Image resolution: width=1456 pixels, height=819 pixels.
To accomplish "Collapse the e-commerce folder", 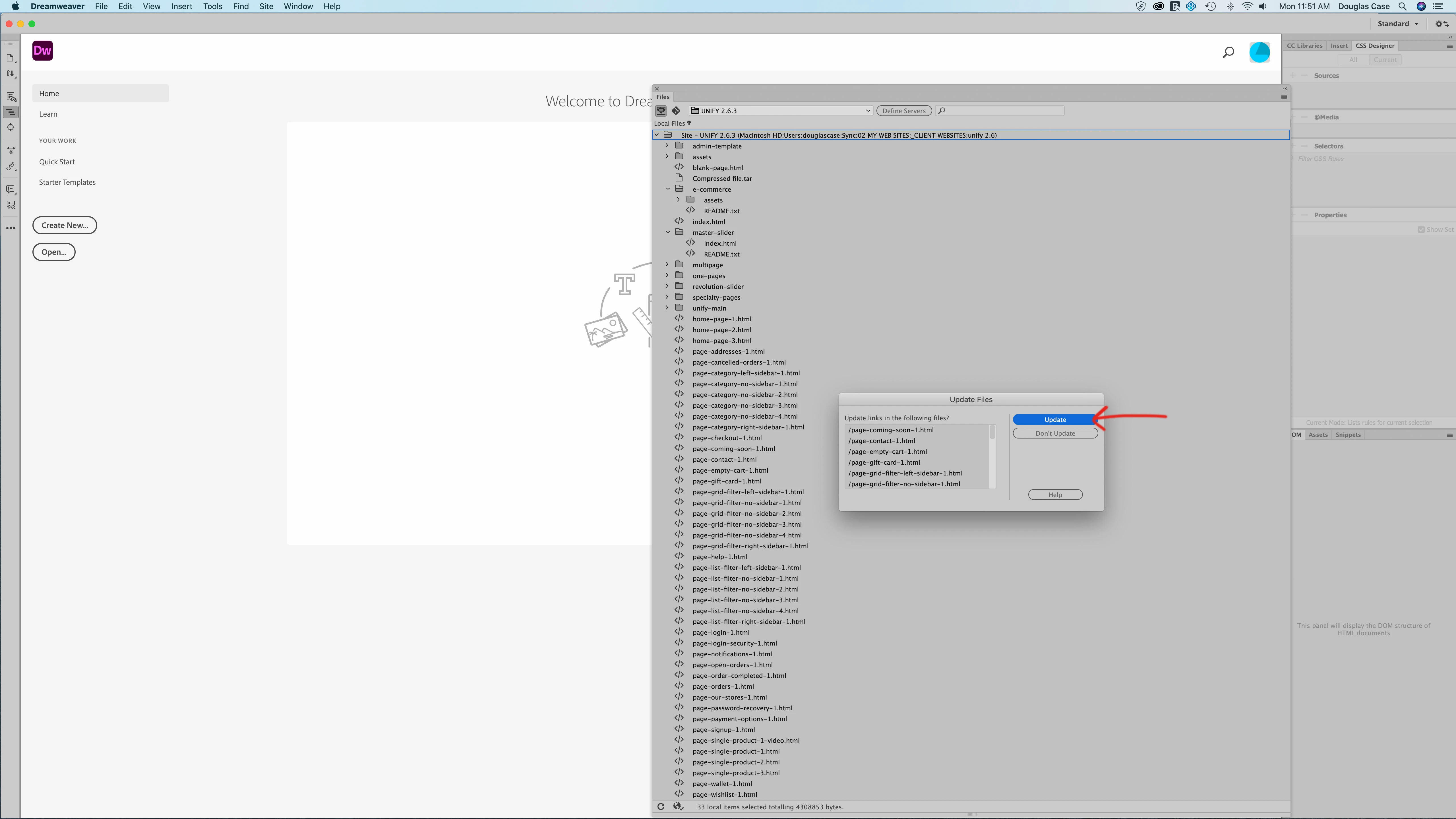I will click(x=667, y=189).
